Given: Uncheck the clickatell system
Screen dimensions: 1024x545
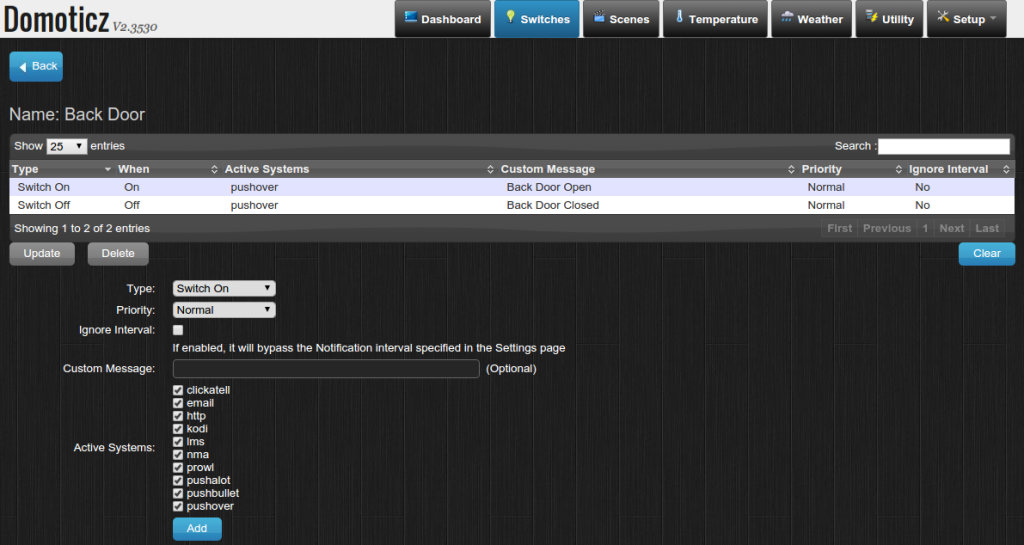Looking at the screenshot, I should (178, 390).
